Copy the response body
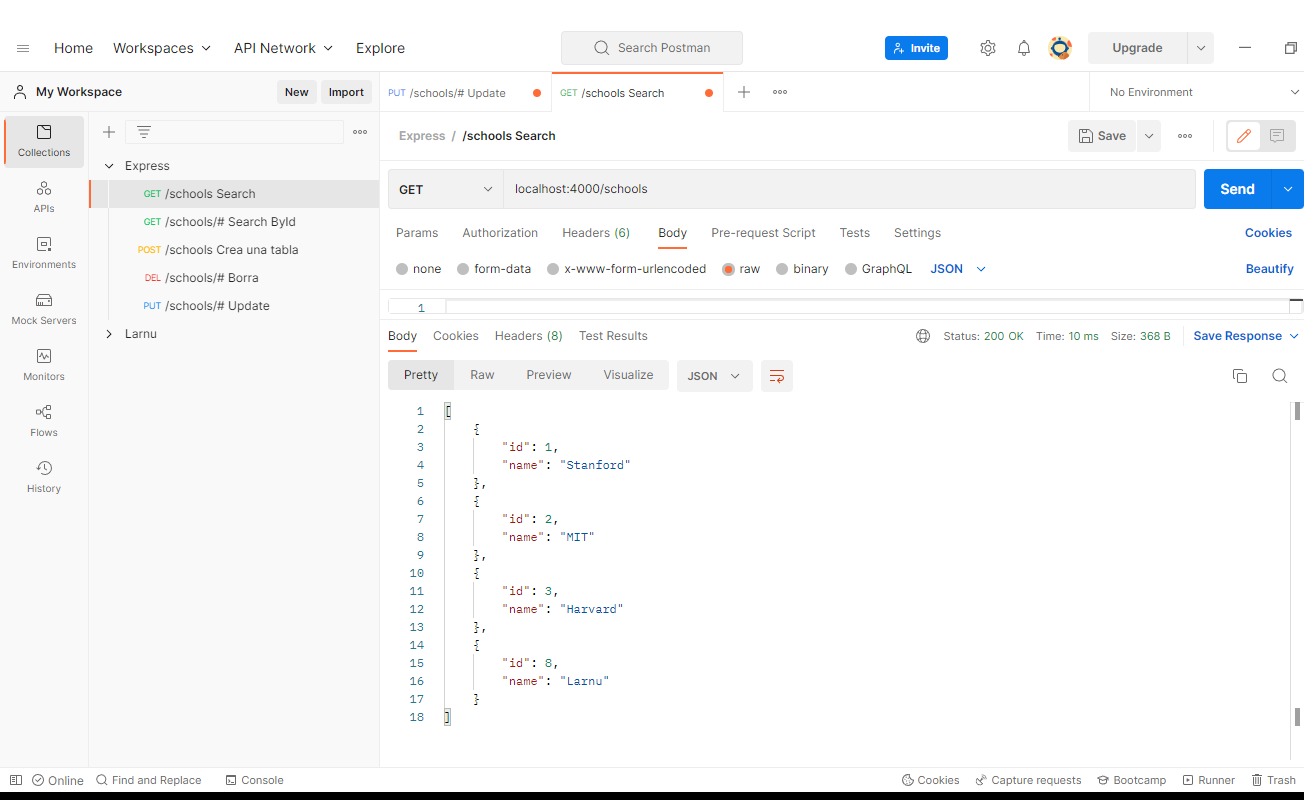This screenshot has height=800, width=1304. 1240,375
